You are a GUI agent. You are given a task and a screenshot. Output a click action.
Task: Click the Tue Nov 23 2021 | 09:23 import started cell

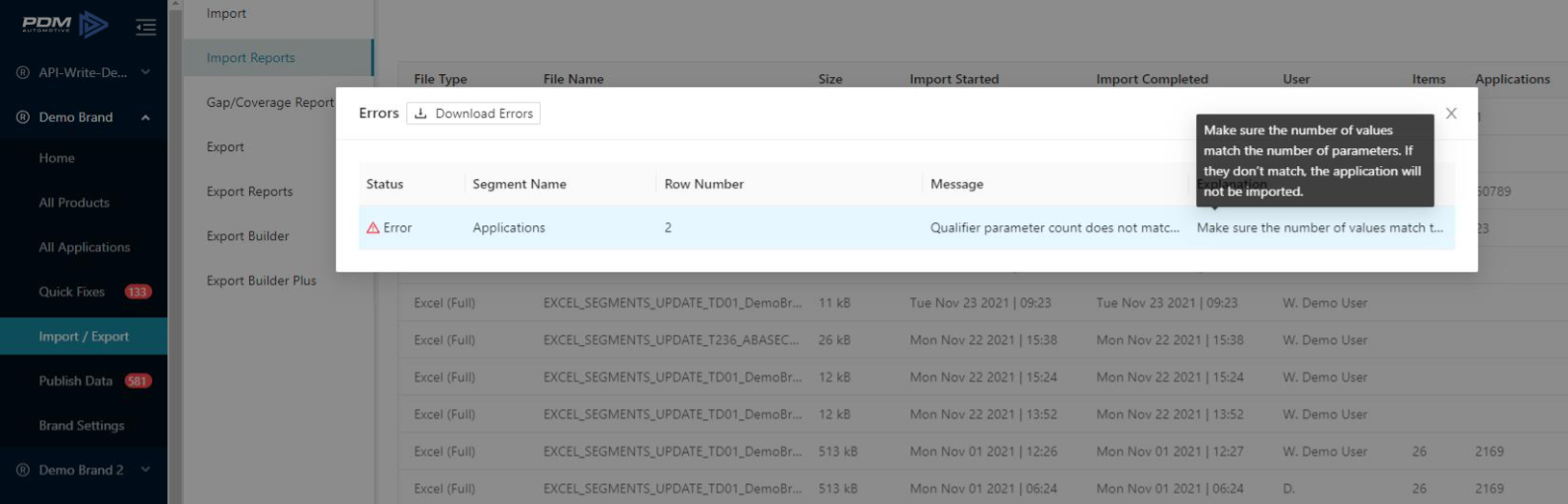click(x=981, y=302)
